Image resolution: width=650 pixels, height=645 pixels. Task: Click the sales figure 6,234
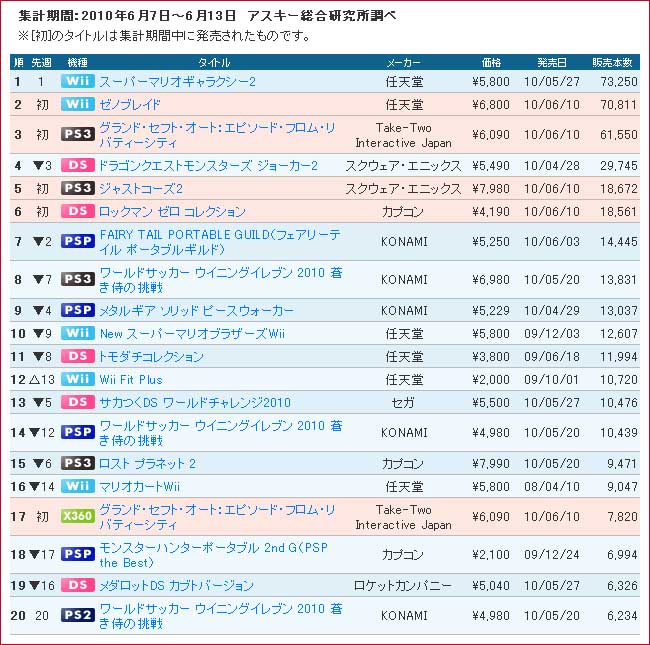622,616
